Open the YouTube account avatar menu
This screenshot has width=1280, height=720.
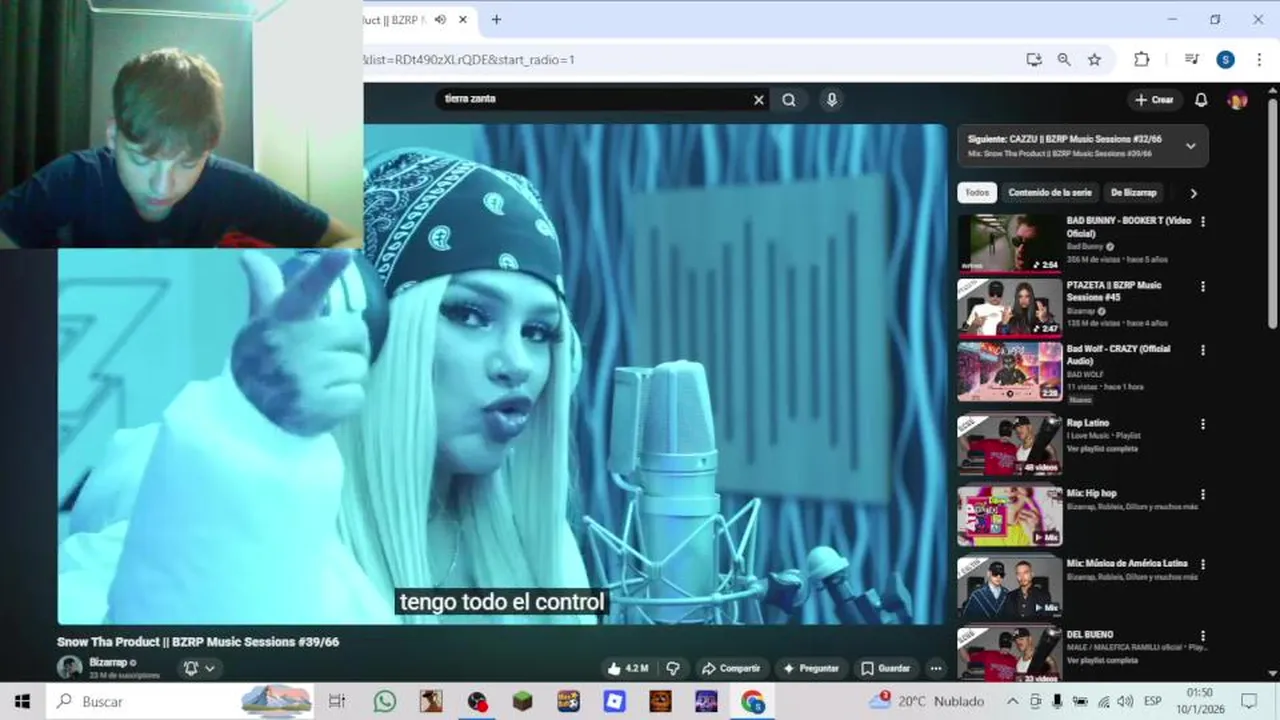click(1237, 100)
